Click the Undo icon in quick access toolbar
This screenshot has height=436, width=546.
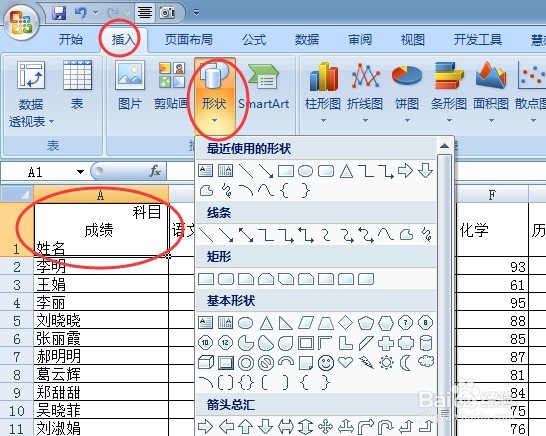[81, 13]
